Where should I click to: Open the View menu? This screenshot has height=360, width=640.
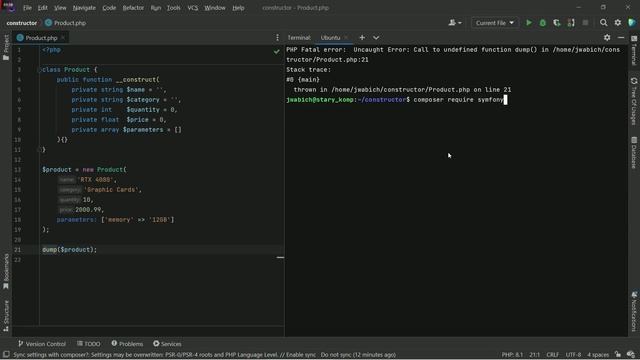click(60, 8)
